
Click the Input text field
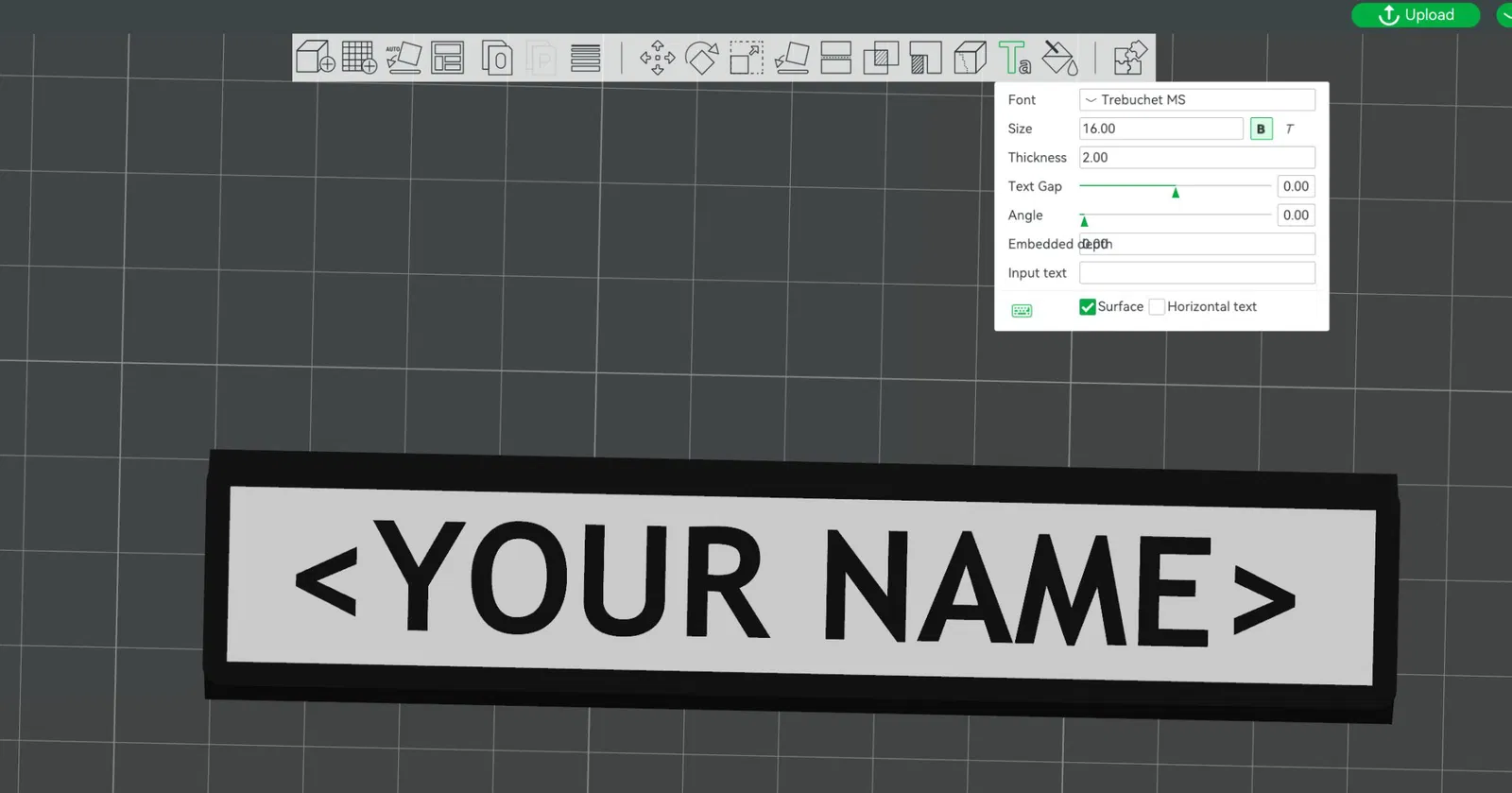1197,273
